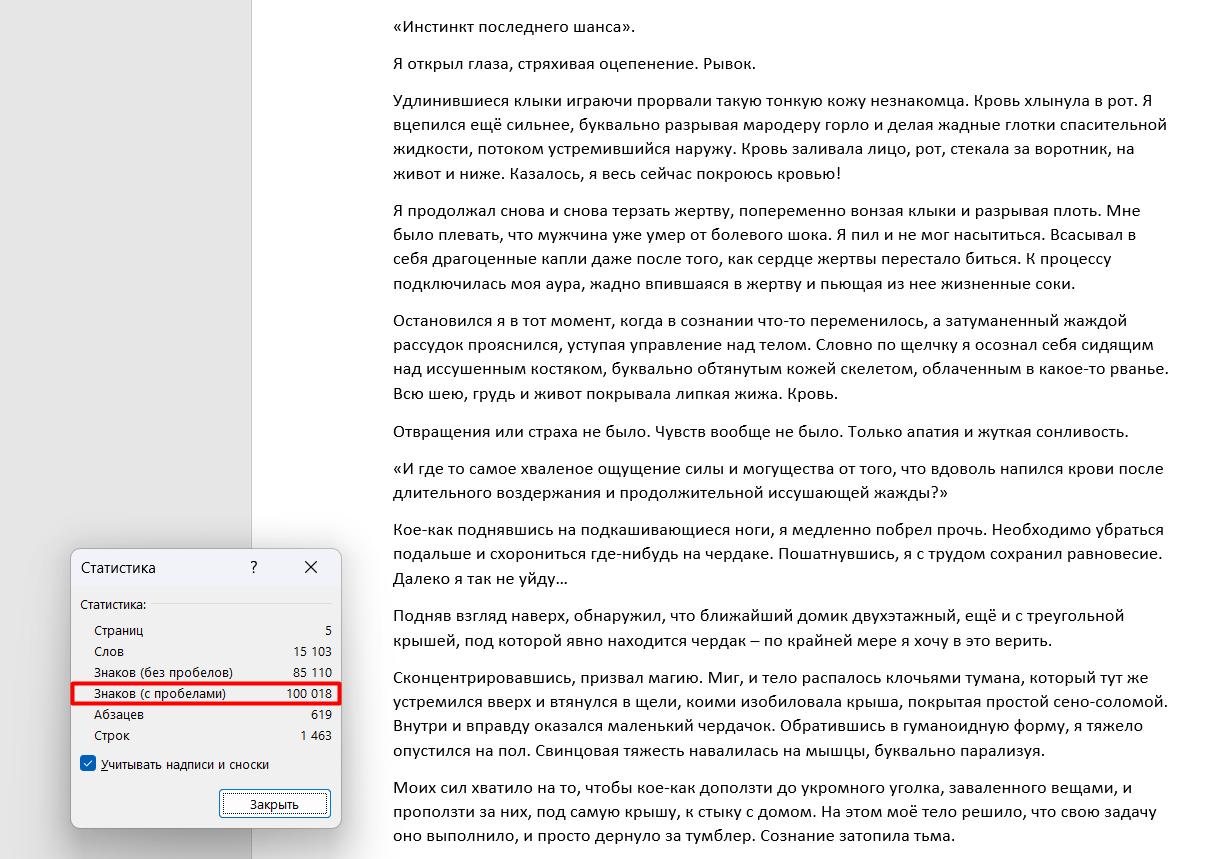1219x859 pixels.
Task: Click paragraph beginning "Кое-как поднявшись"
Action: point(780,554)
